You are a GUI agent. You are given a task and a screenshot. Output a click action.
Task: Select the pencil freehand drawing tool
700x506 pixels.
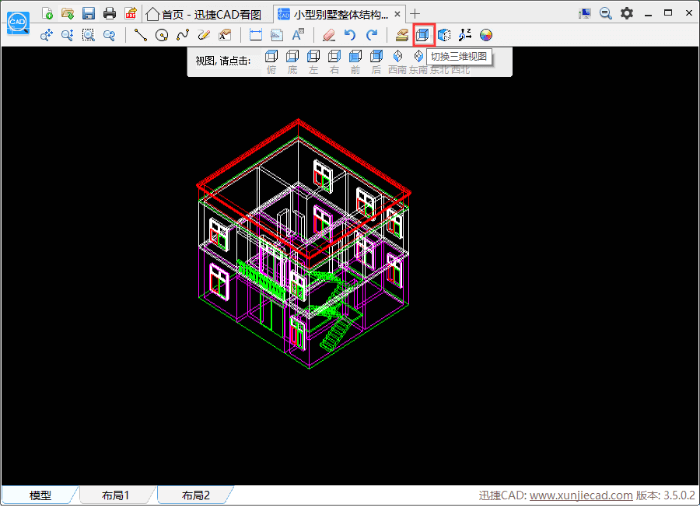click(204, 35)
